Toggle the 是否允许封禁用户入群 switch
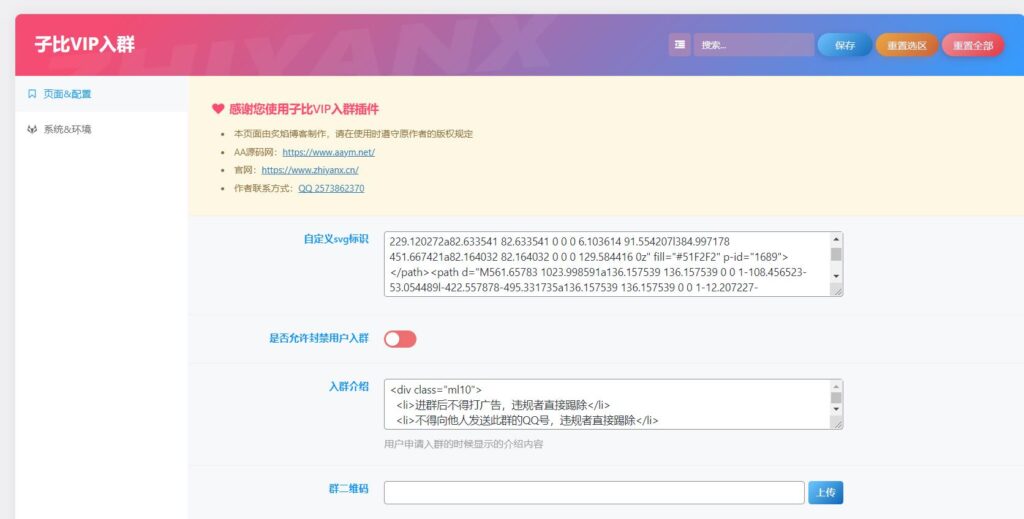The image size is (1024, 519). click(400, 339)
